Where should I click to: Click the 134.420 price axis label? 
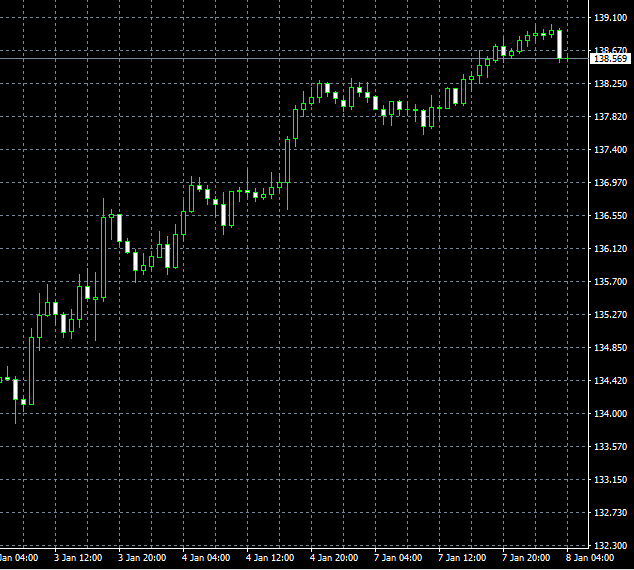click(x=610, y=381)
